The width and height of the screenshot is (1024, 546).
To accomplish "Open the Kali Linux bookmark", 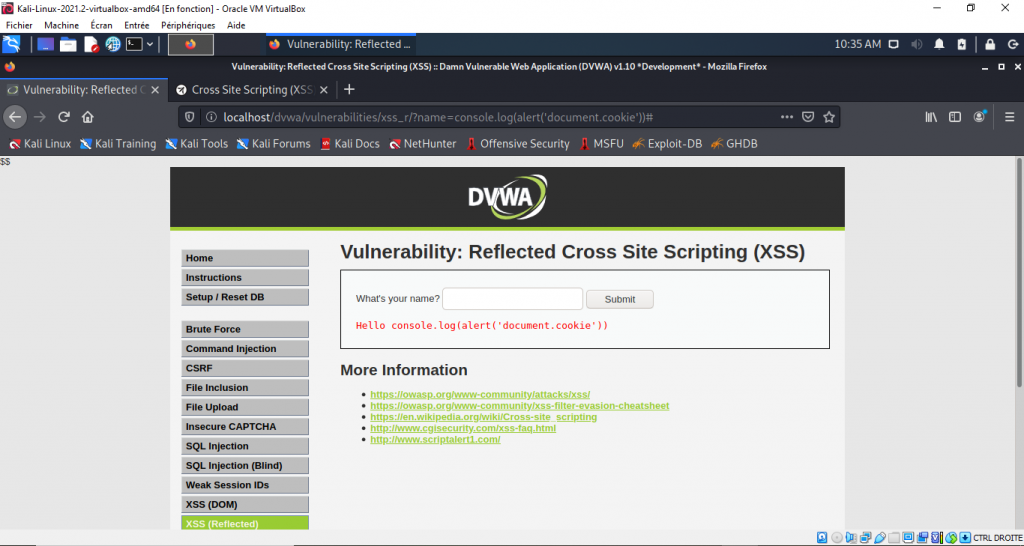I will [x=40, y=144].
